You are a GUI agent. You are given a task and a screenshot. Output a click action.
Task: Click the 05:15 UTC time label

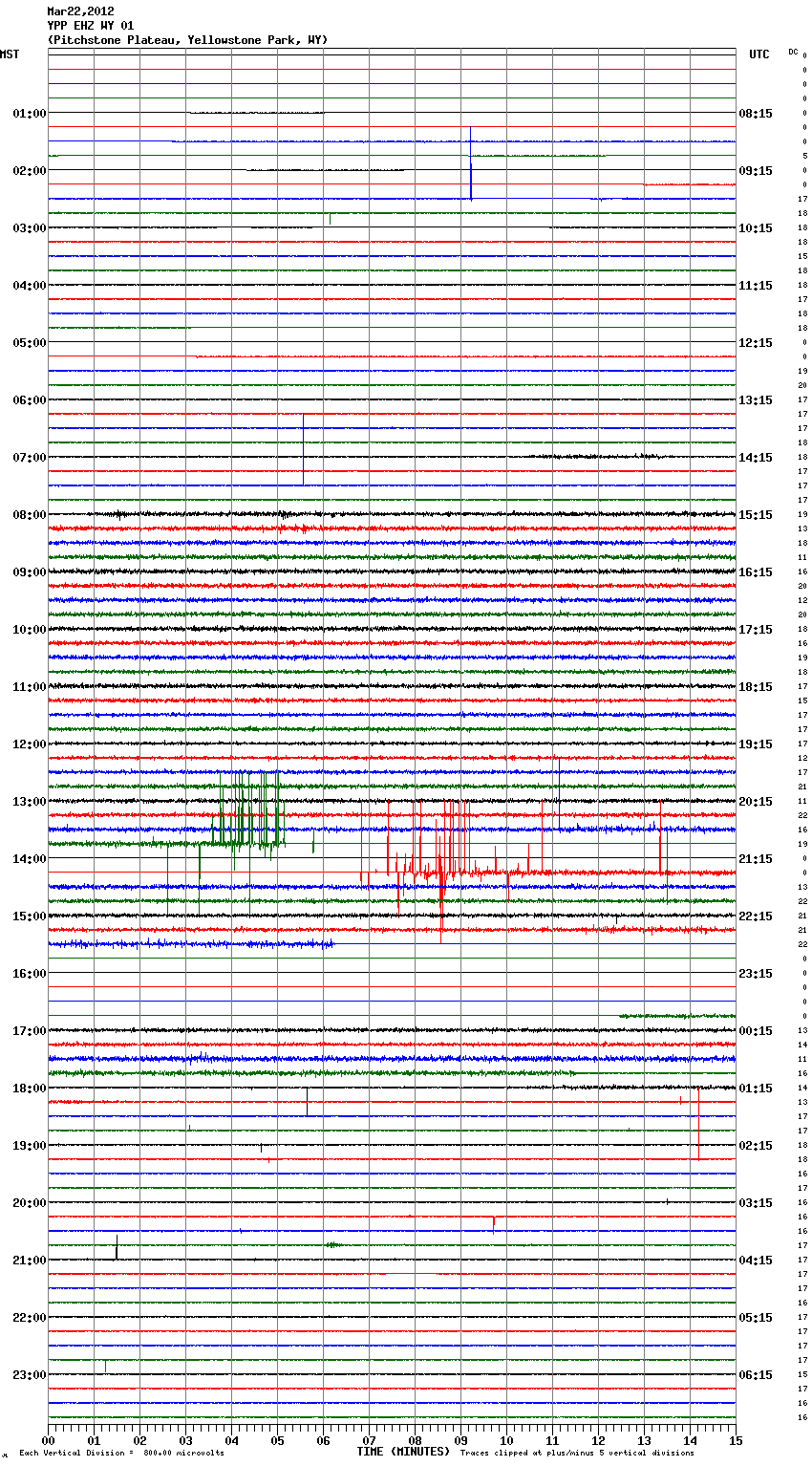tap(756, 1318)
